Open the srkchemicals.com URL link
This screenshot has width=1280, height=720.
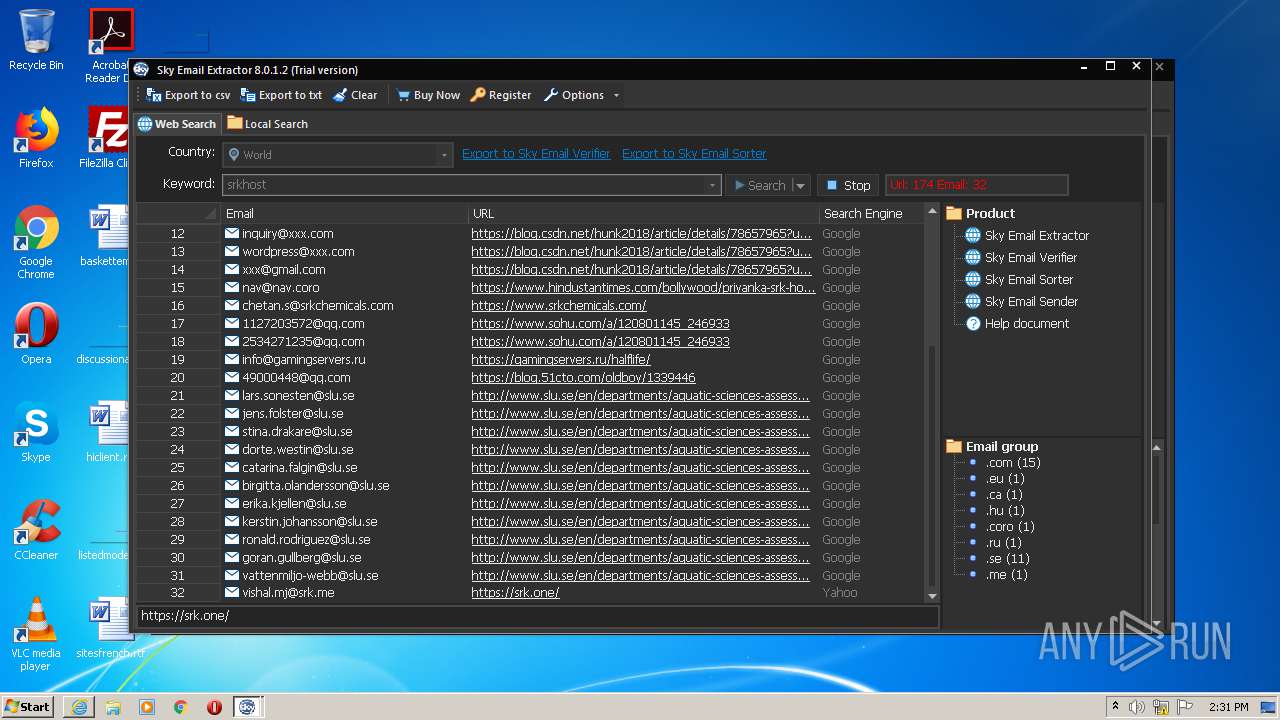[x=559, y=306]
